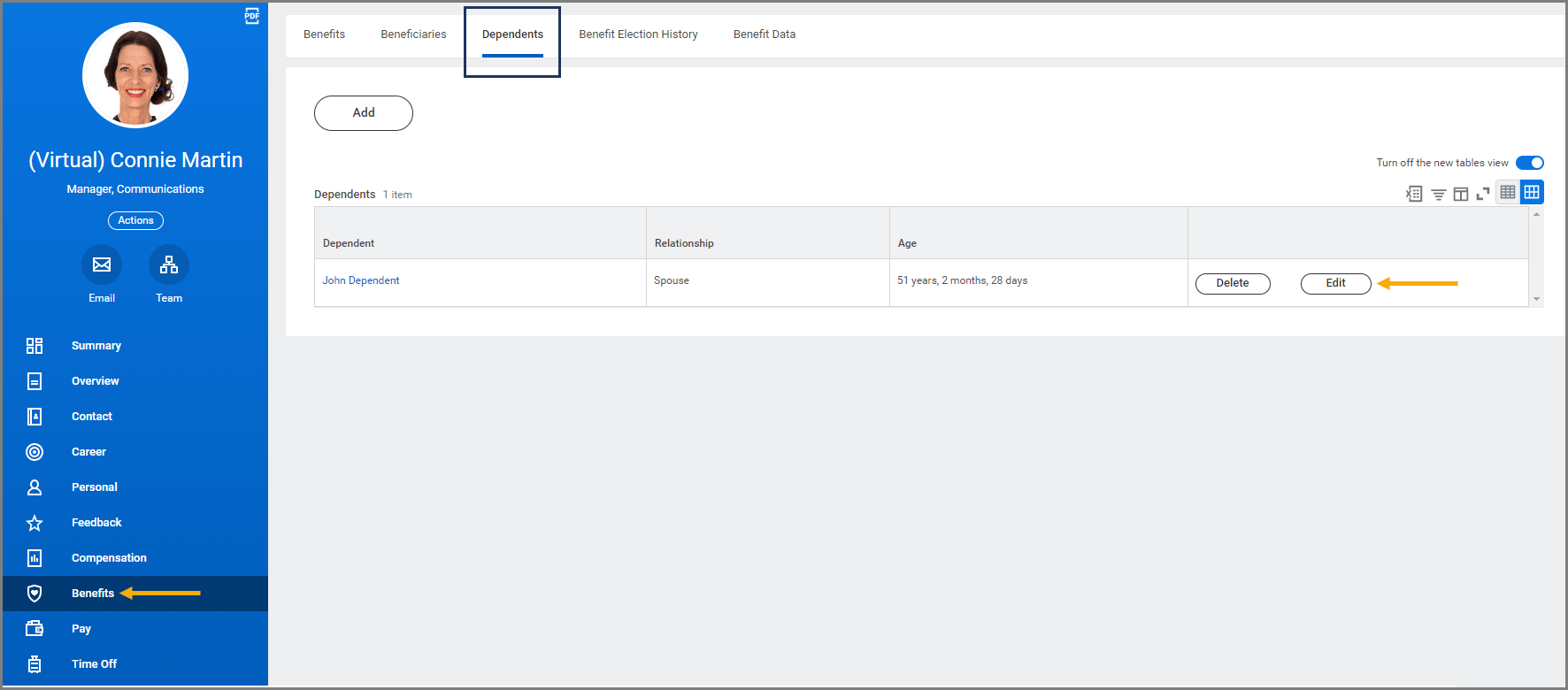
Task: Open the Actions menu under the name
Action: tap(135, 220)
